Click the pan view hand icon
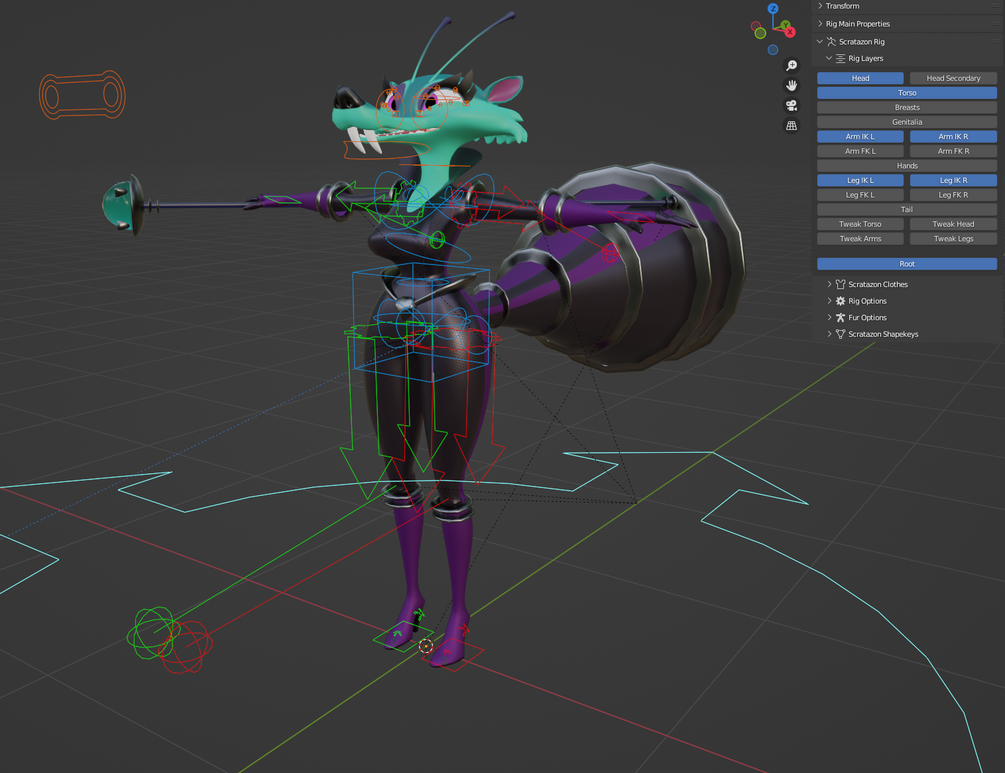The height and width of the screenshot is (773, 1005). pos(792,86)
